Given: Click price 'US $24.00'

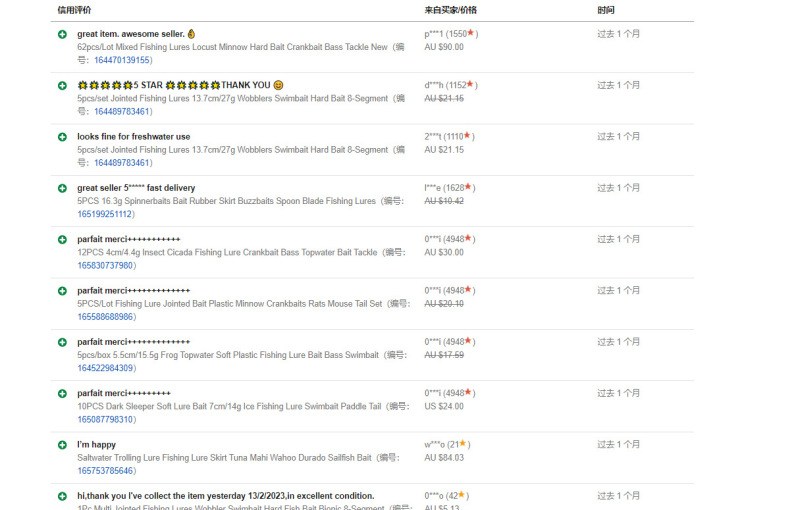Looking at the screenshot, I should [x=444, y=406].
